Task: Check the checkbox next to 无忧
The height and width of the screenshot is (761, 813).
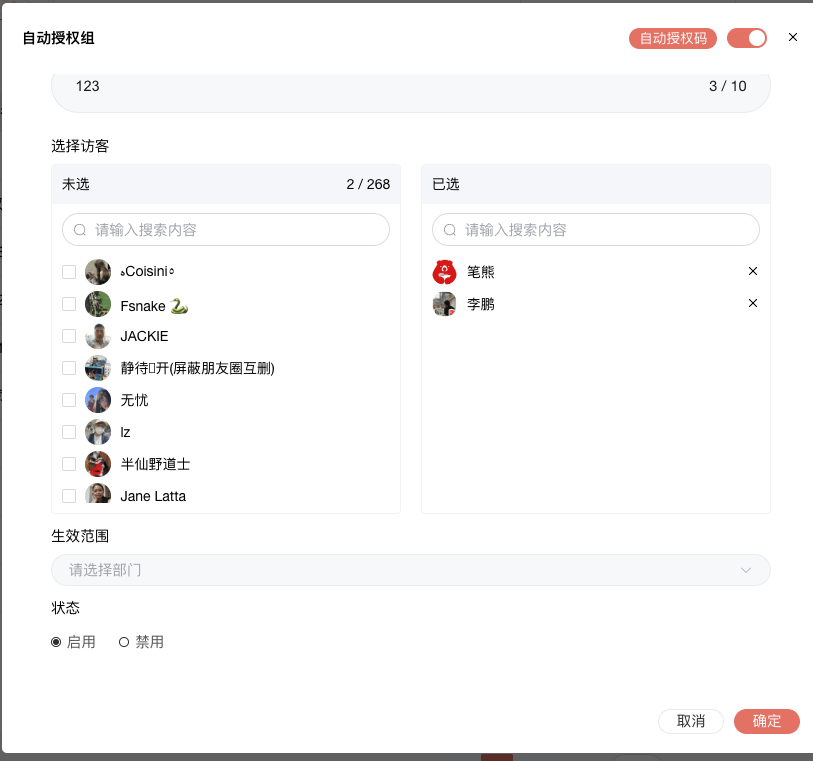Action: 69,399
